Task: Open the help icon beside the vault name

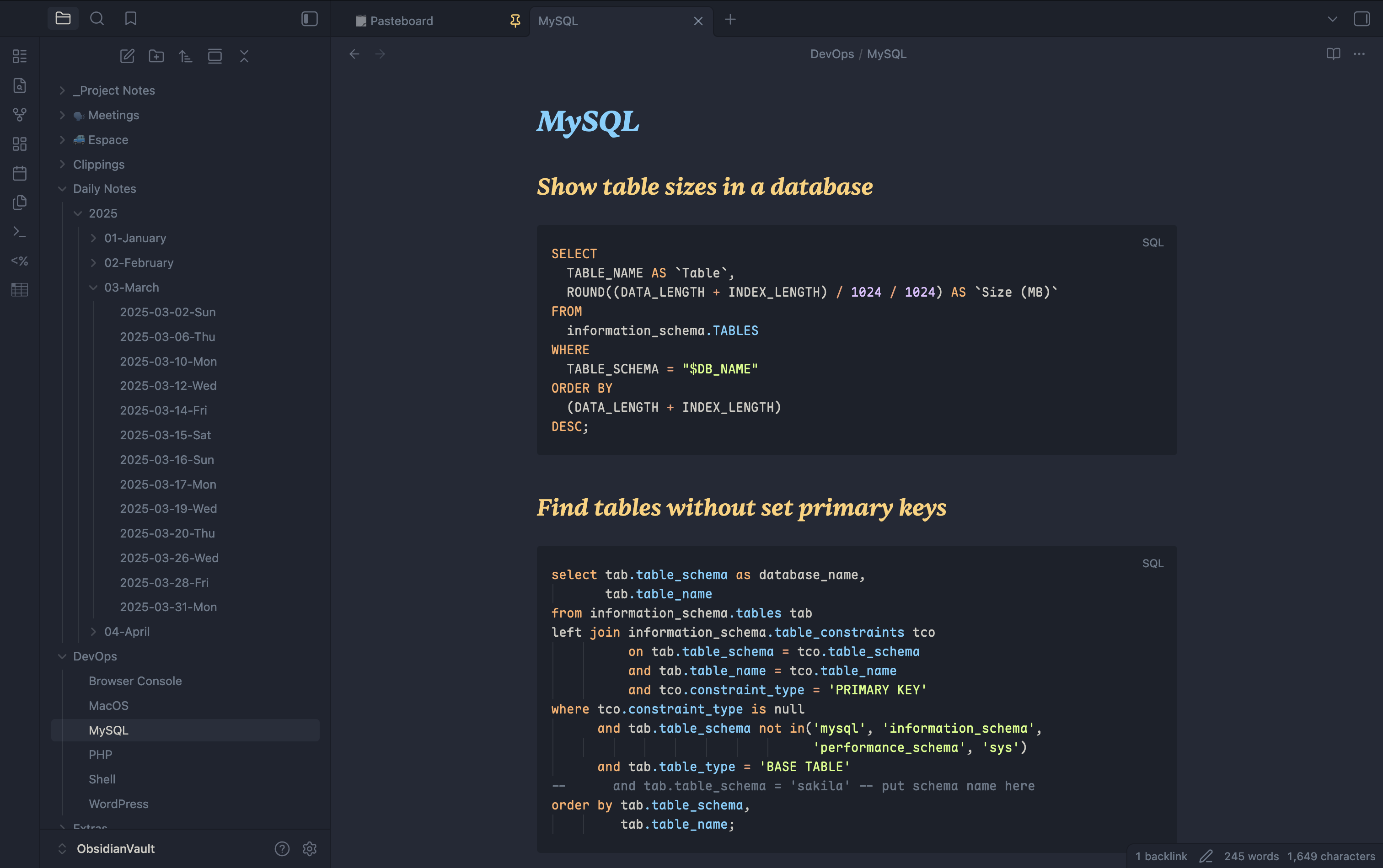Action: coord(282,848)
